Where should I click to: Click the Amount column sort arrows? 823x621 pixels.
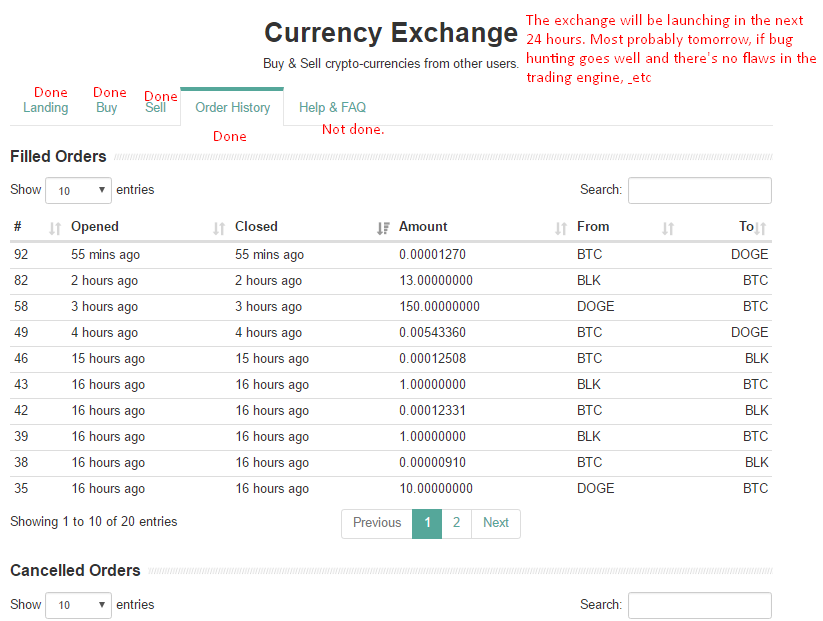pos(561,228)
